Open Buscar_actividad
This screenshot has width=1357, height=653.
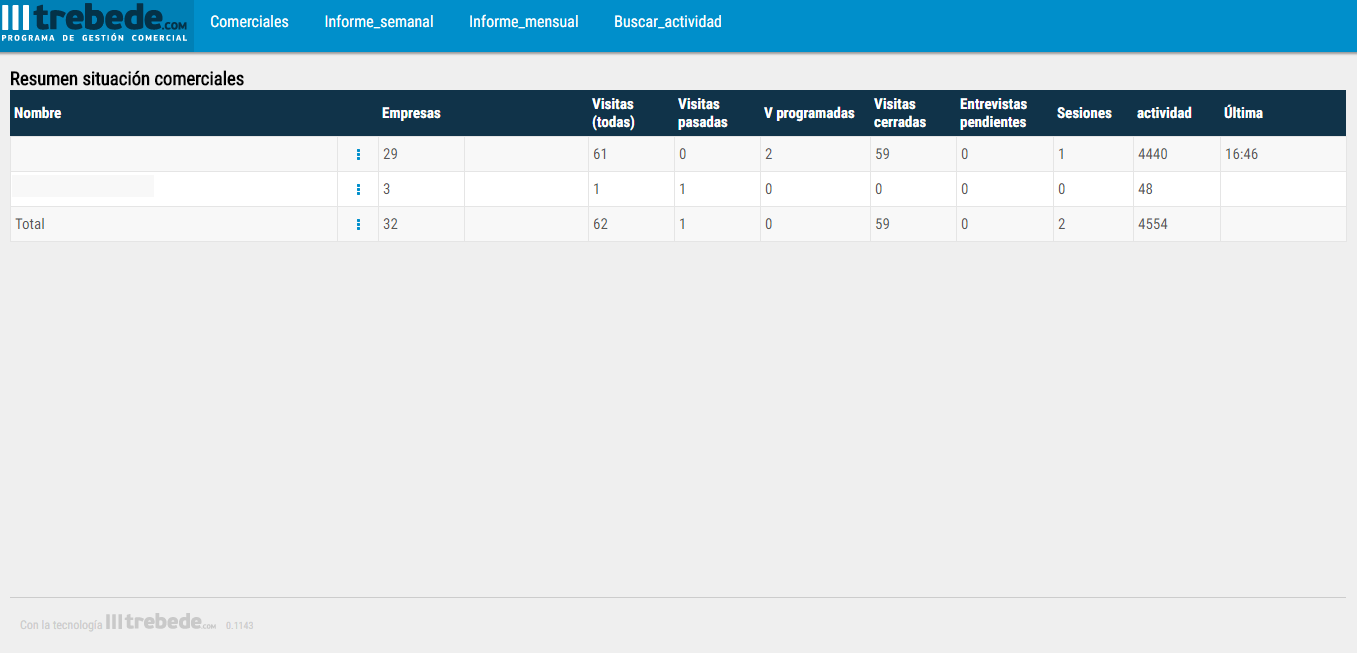pyautogui.click(x=668, y=21)
